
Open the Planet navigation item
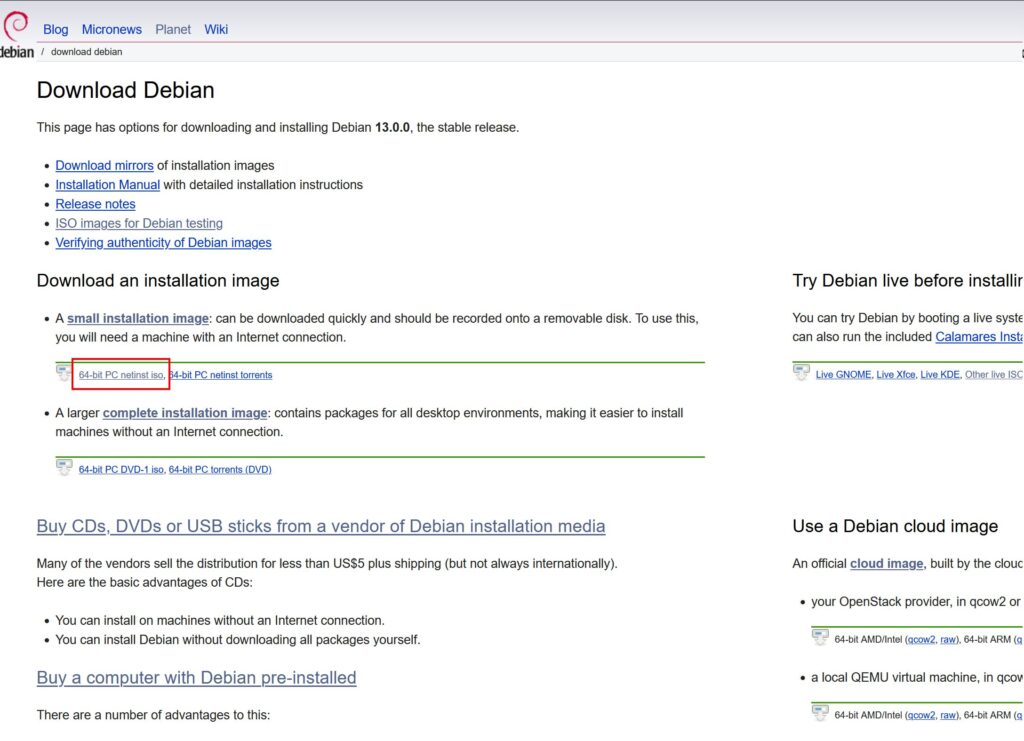pyautogui.click(x=173, y=29)
